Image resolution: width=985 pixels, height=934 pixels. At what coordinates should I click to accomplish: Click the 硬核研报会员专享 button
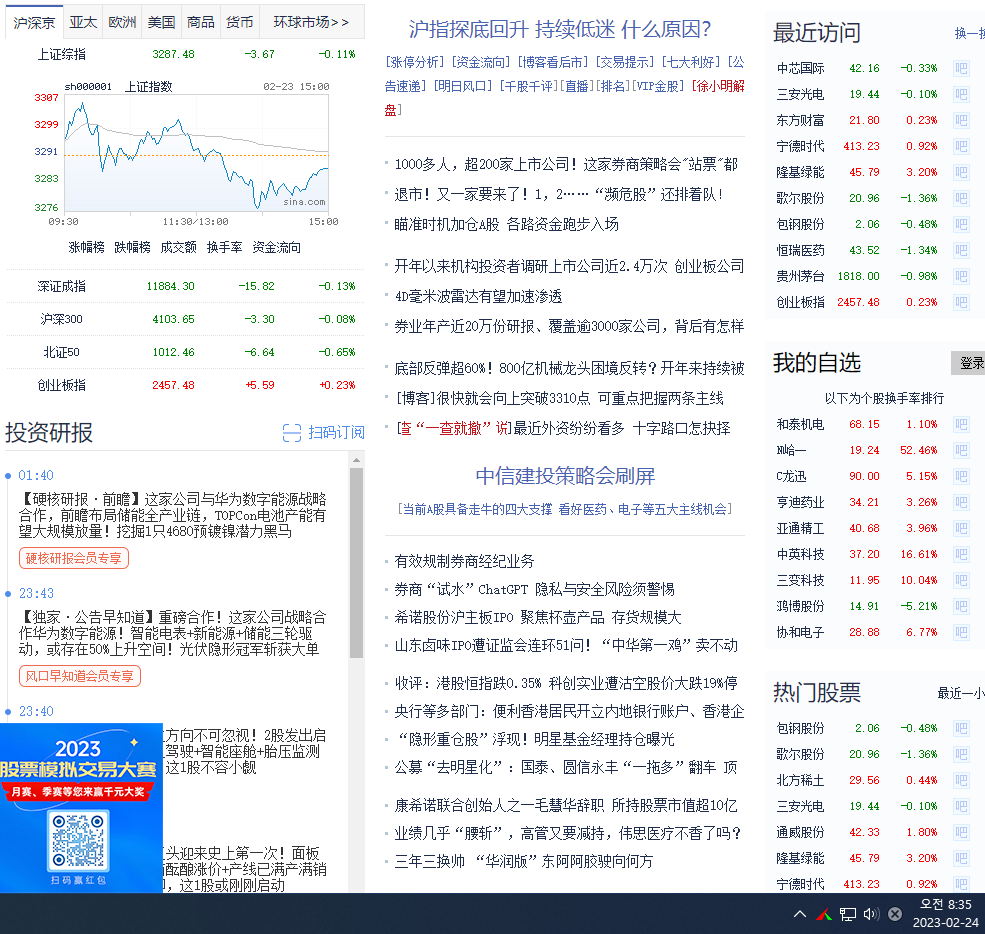(x=74, y=558)
